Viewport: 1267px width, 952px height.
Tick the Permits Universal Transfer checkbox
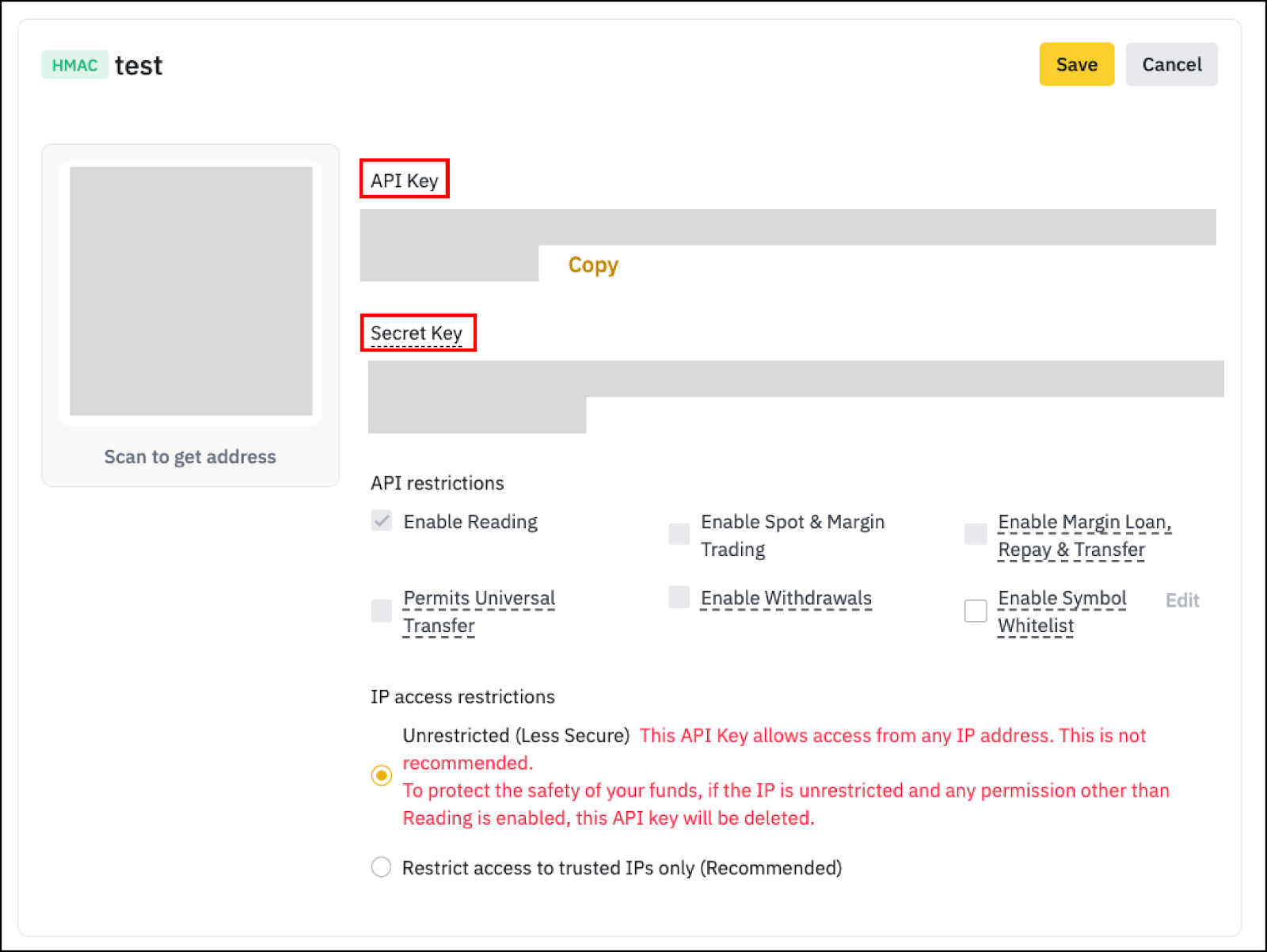[382, 611]
